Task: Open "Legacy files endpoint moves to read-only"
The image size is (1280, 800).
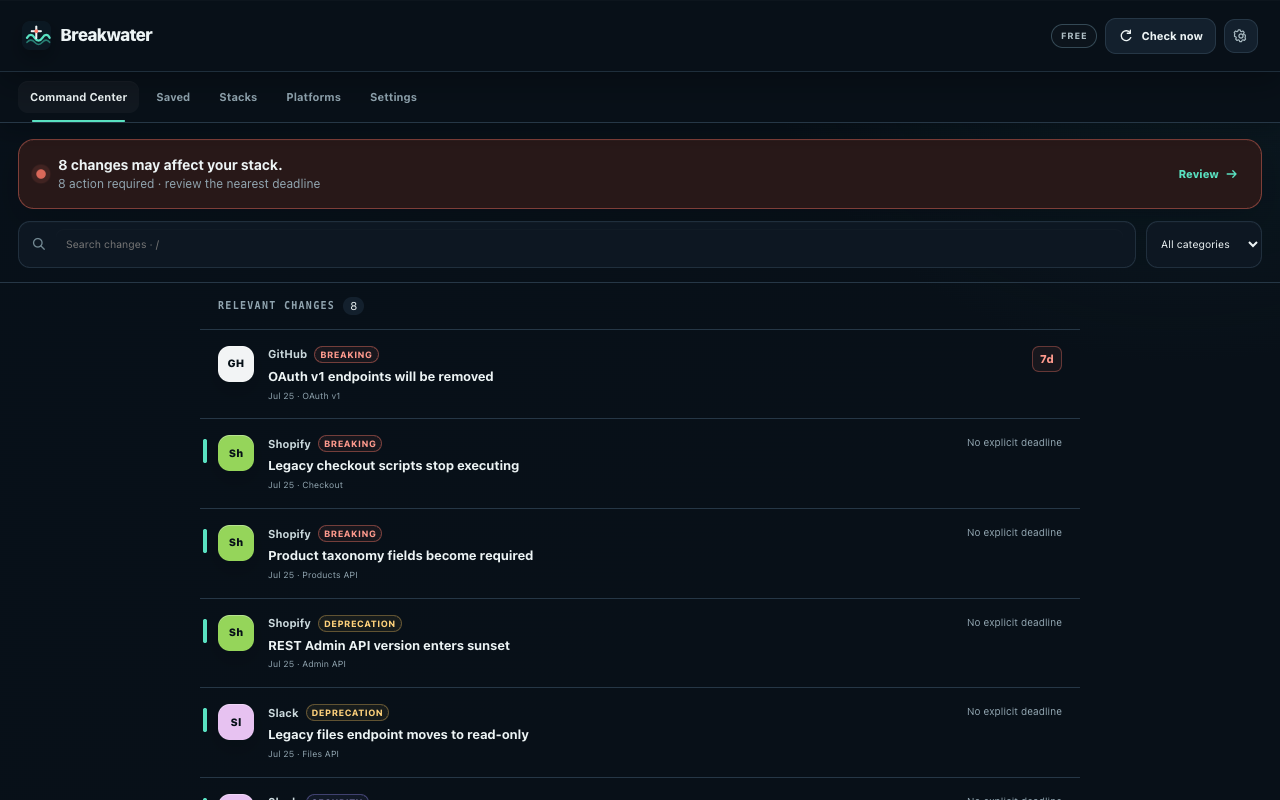Action: (398, 735)
